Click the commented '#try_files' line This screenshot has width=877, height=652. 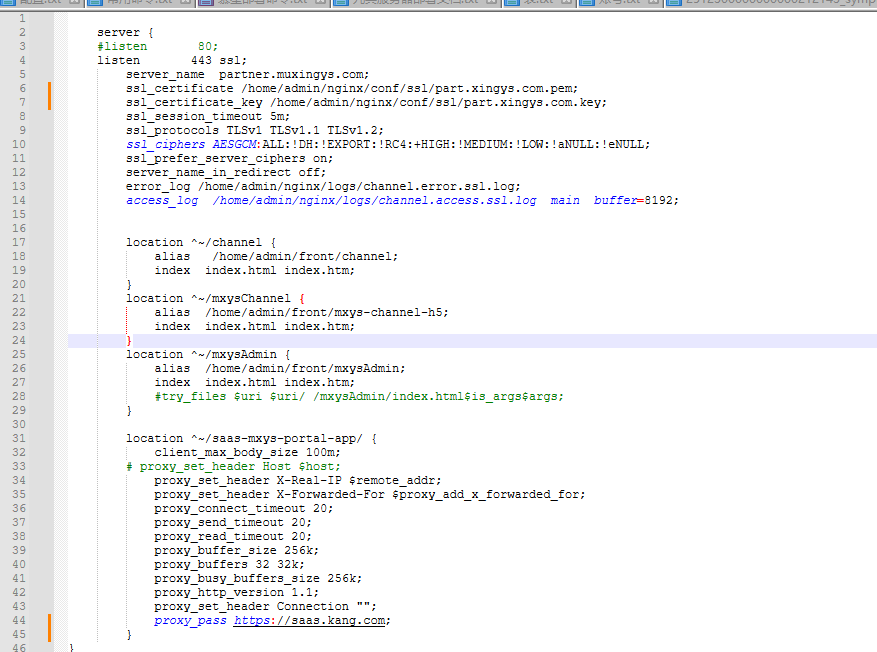(359, 396)
